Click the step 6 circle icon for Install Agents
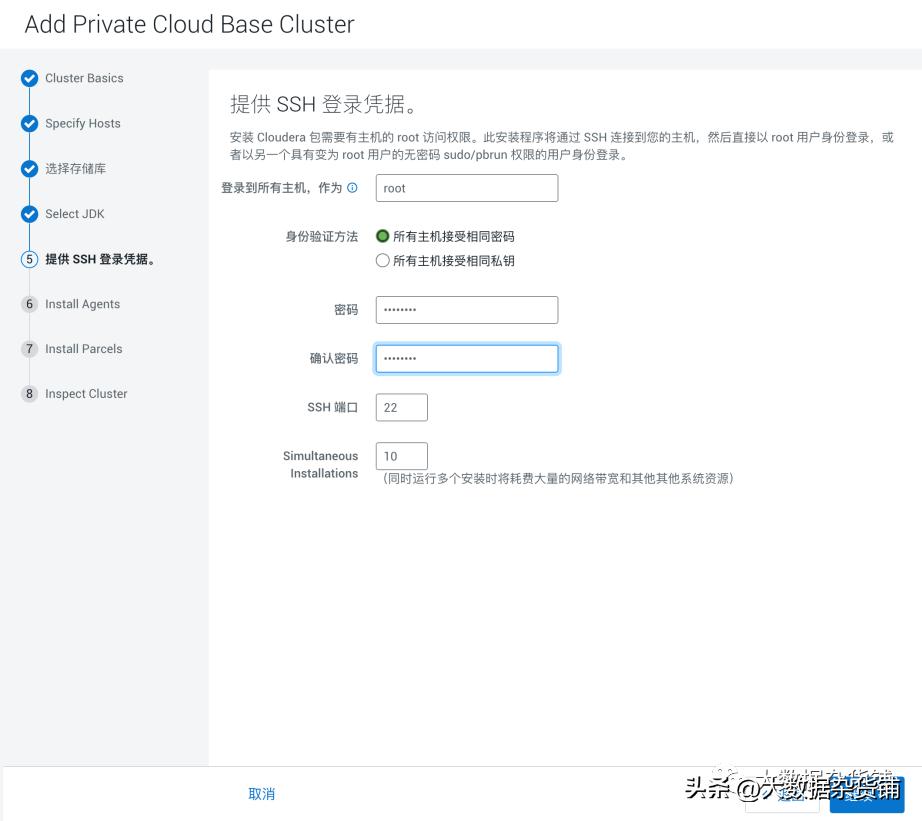The width and height of the screenshot is (922, 821). tap(29, 304)
